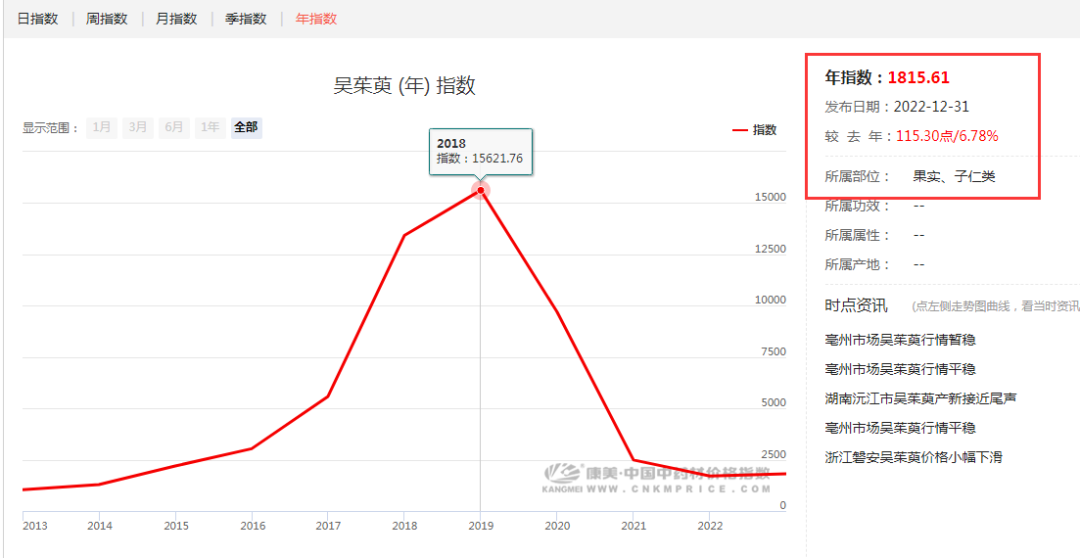Click the y-axis label 15000
Viewport: 1080px width, 558px height.
click(770, 197)
